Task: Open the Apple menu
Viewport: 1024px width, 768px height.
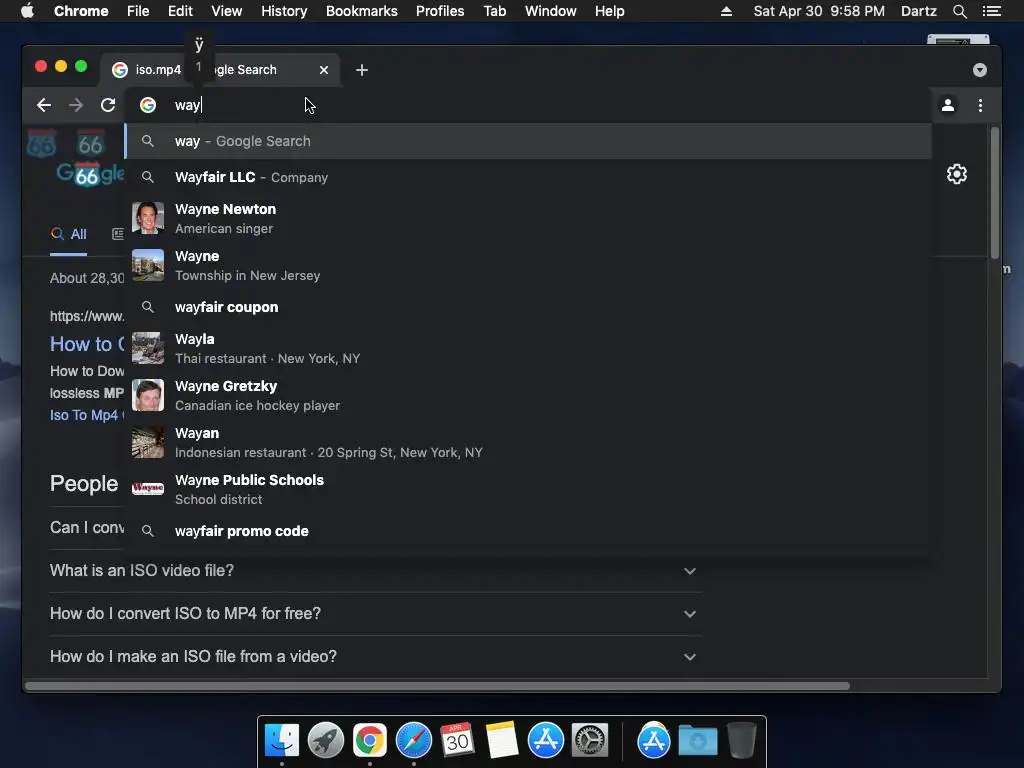Action: pyautogui.click(x=27, y=11)
